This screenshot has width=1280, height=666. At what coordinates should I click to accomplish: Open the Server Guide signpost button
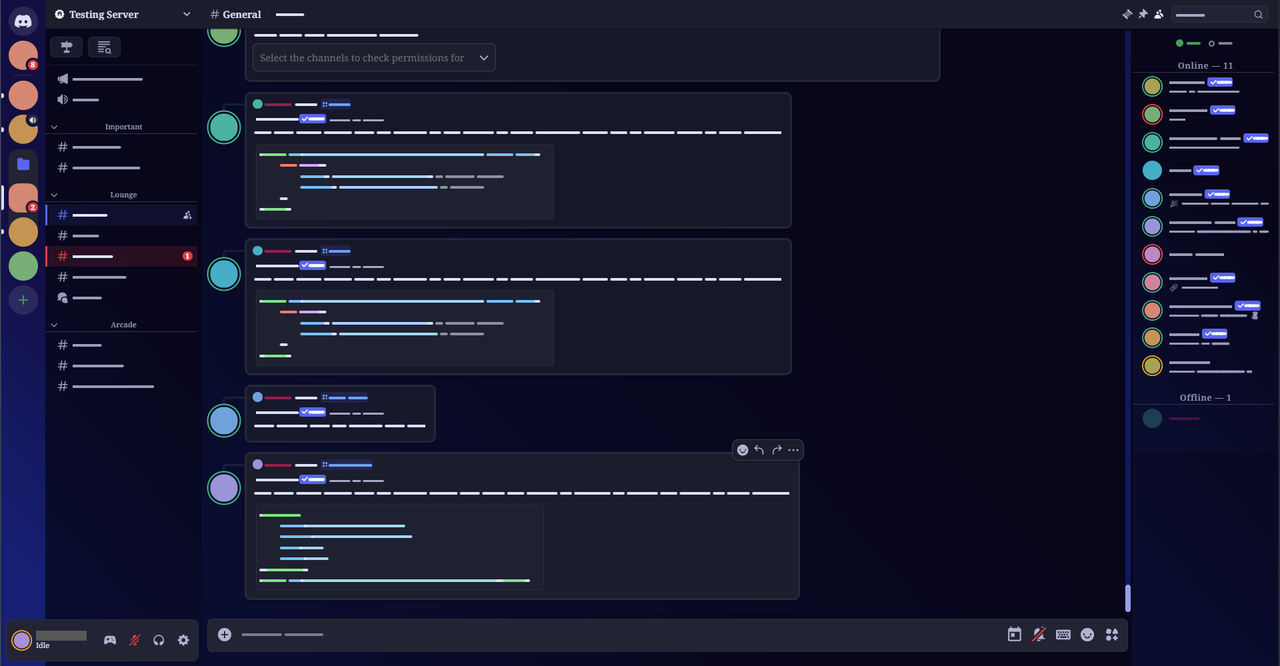tap(66, 47)
